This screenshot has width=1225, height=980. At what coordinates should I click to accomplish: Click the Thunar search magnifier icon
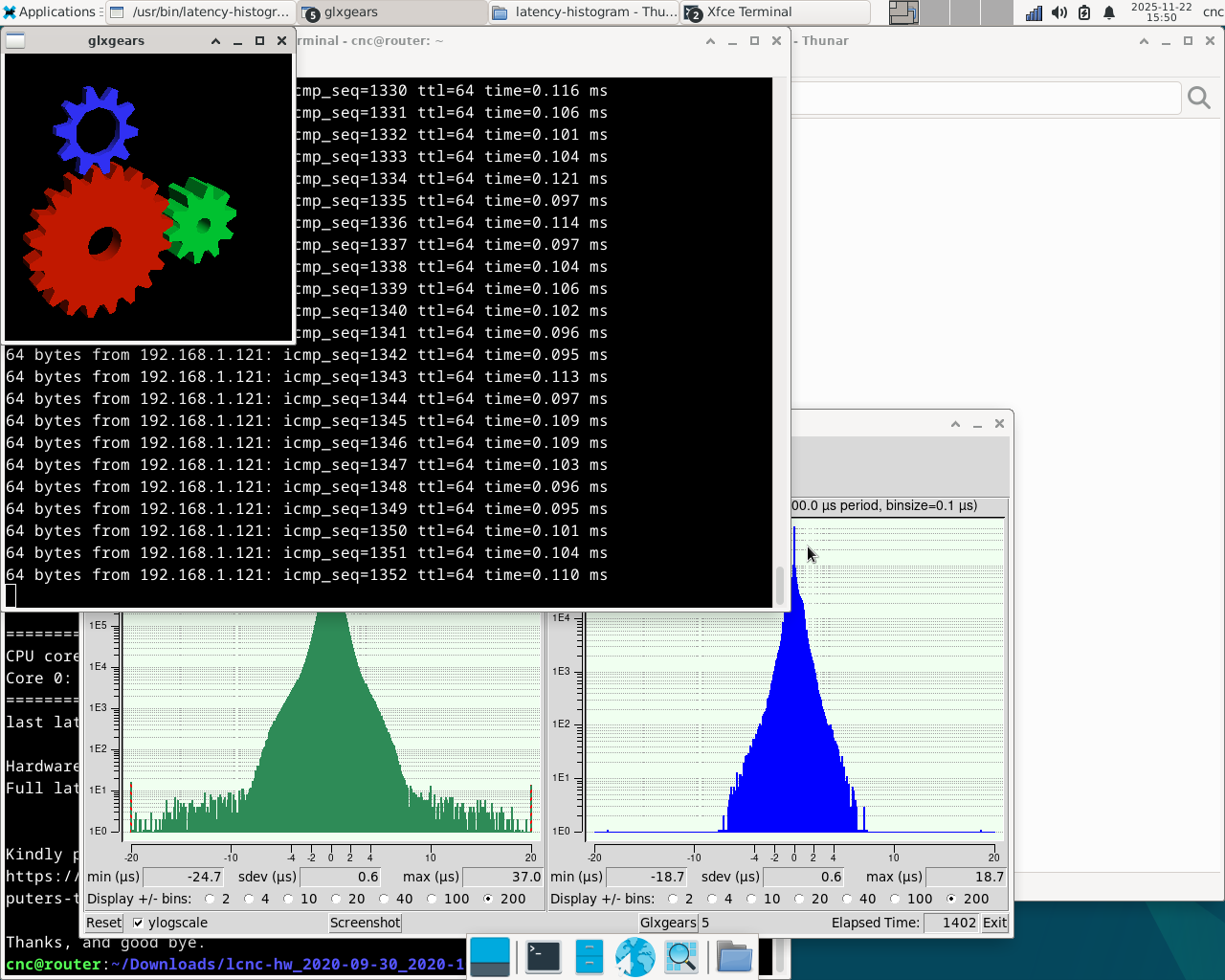pyautogui.click(x=1198, y=98)
